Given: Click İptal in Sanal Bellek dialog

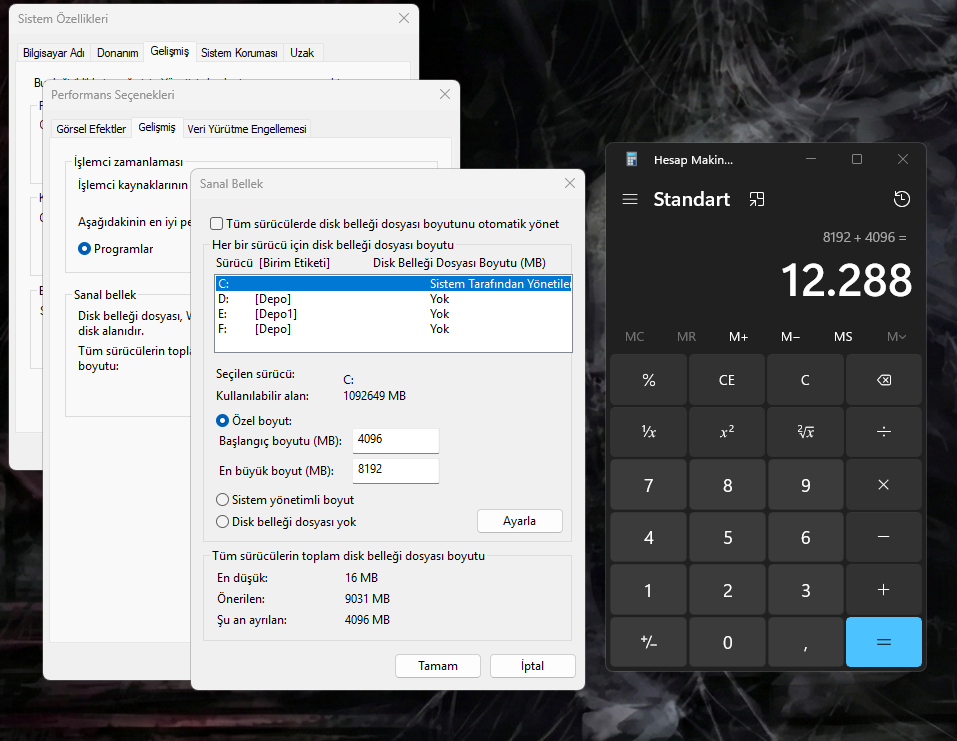Looking at the screenshot, I should point(532,665).
